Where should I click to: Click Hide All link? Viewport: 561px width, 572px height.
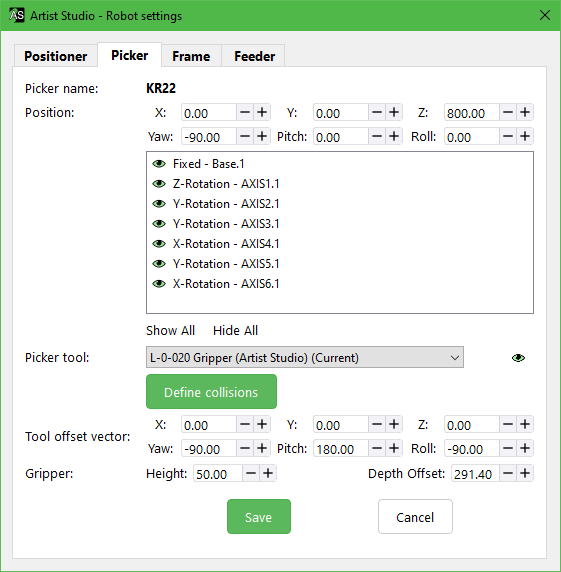click(x=235, y=331)
